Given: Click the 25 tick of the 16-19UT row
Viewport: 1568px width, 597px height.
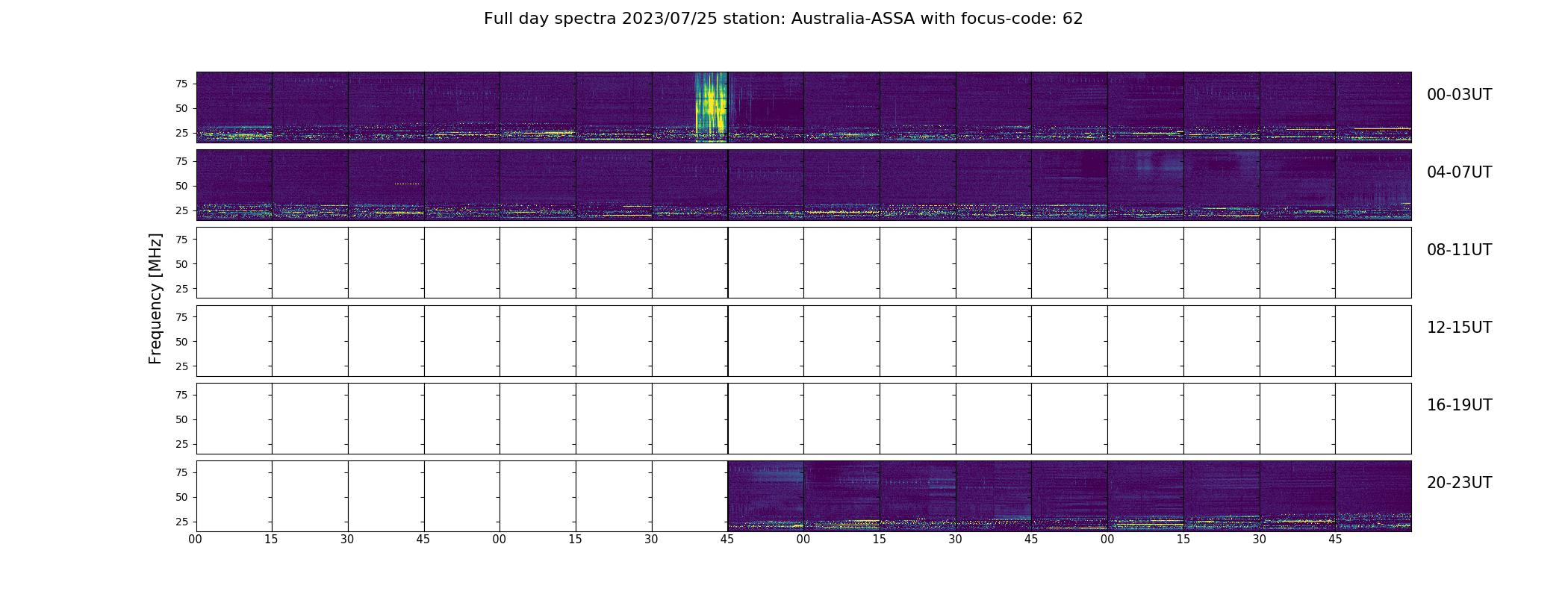Looking at the screenshot, I should [181, 444].
